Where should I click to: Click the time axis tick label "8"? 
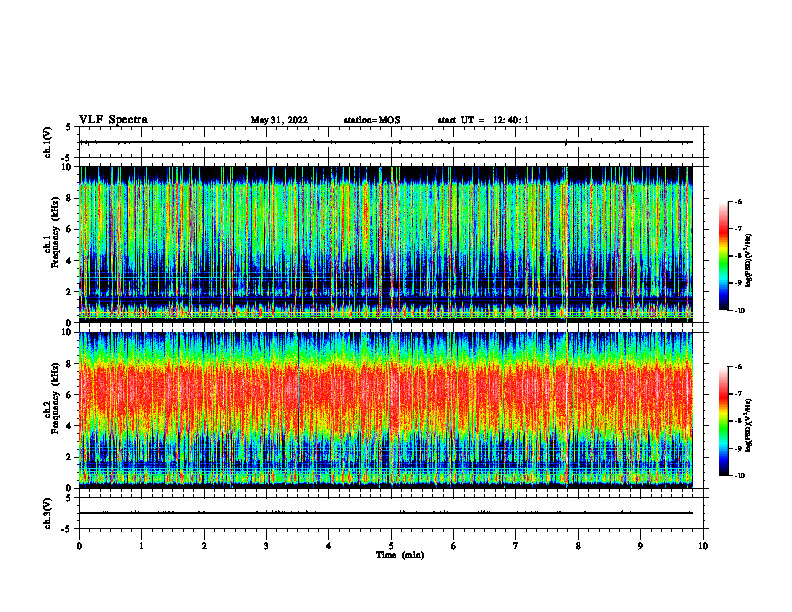[x=578, y=546]
